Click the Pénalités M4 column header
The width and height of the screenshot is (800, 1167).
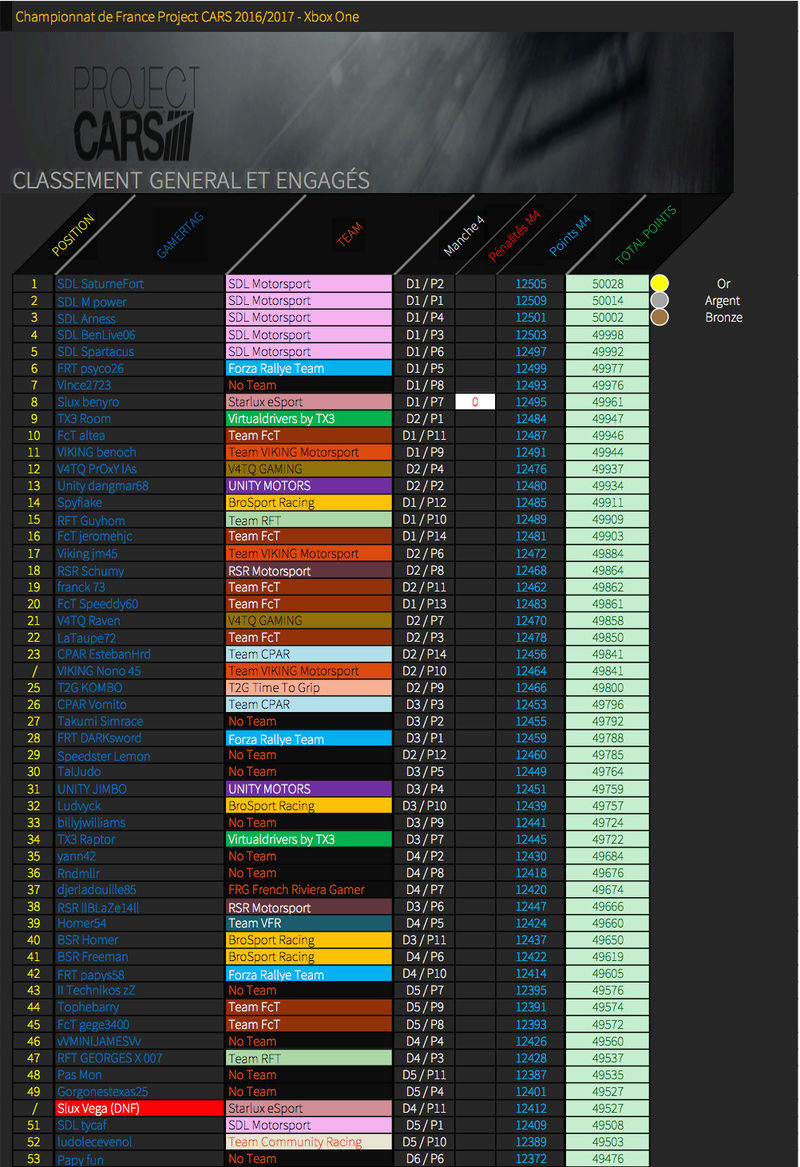coord(513,236)
